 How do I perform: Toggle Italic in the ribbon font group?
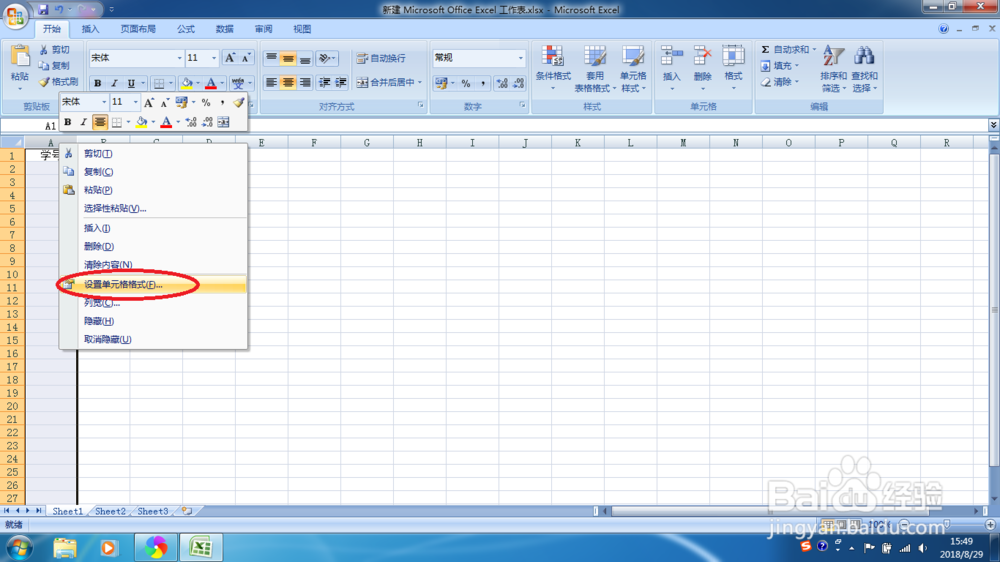pyautogui.click(x=114, y=83)
